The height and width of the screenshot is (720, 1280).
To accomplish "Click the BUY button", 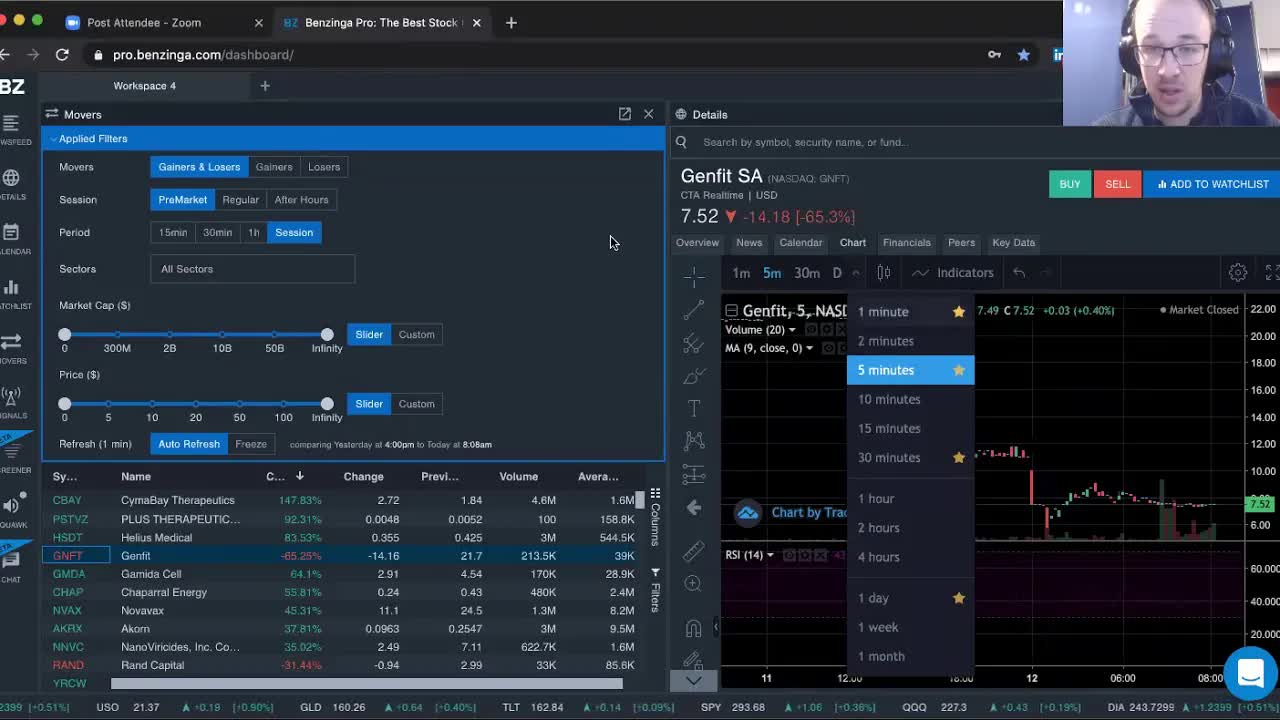I will [1069, 184].
